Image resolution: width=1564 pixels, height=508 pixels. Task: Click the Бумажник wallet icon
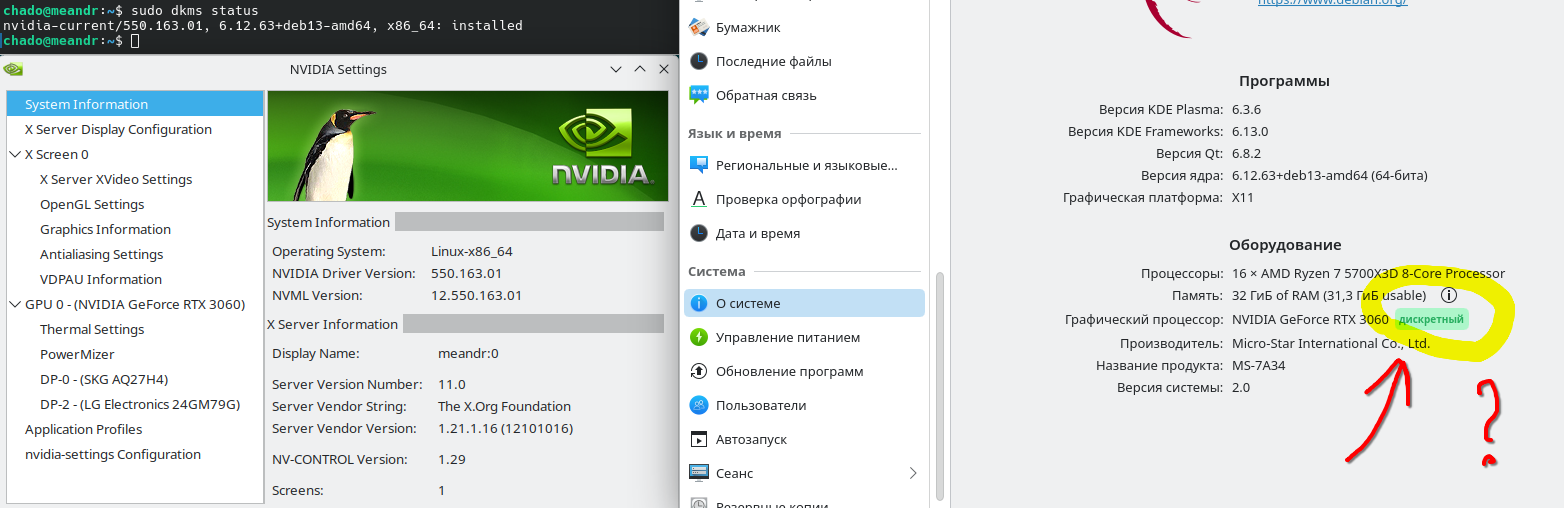[699, 27]
